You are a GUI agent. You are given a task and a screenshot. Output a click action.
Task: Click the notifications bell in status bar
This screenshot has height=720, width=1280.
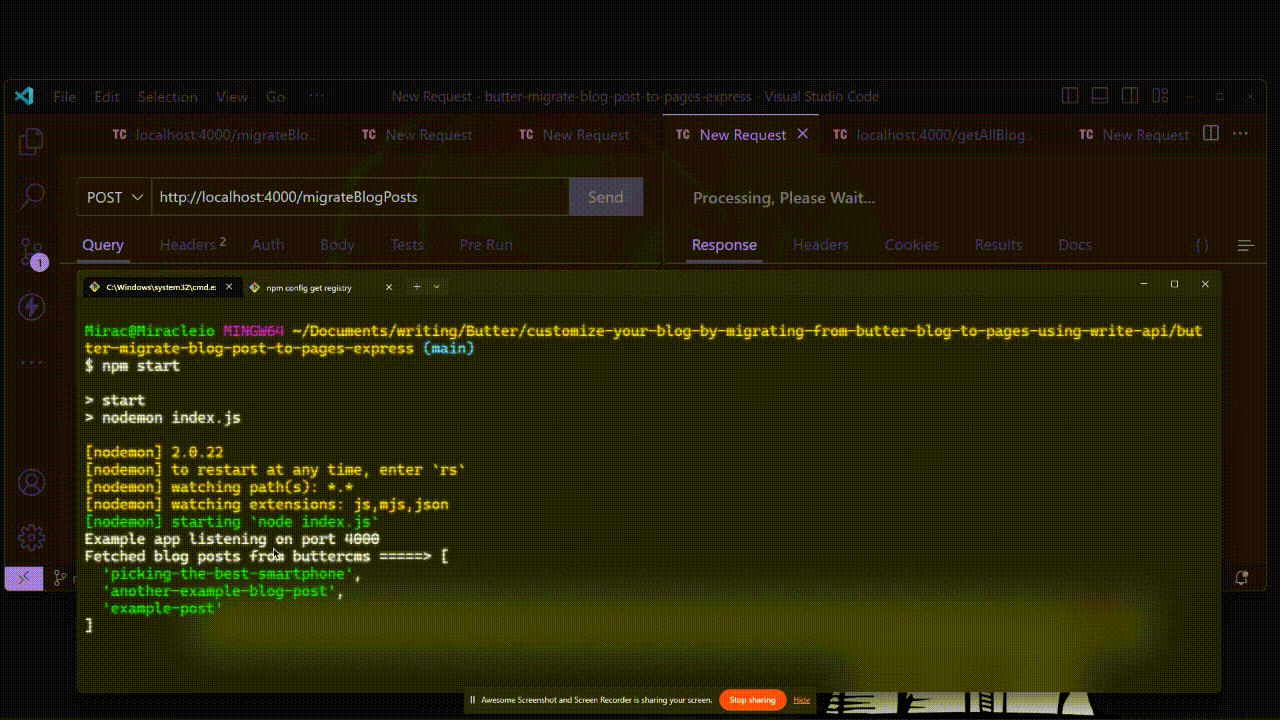pos(1242,577)
